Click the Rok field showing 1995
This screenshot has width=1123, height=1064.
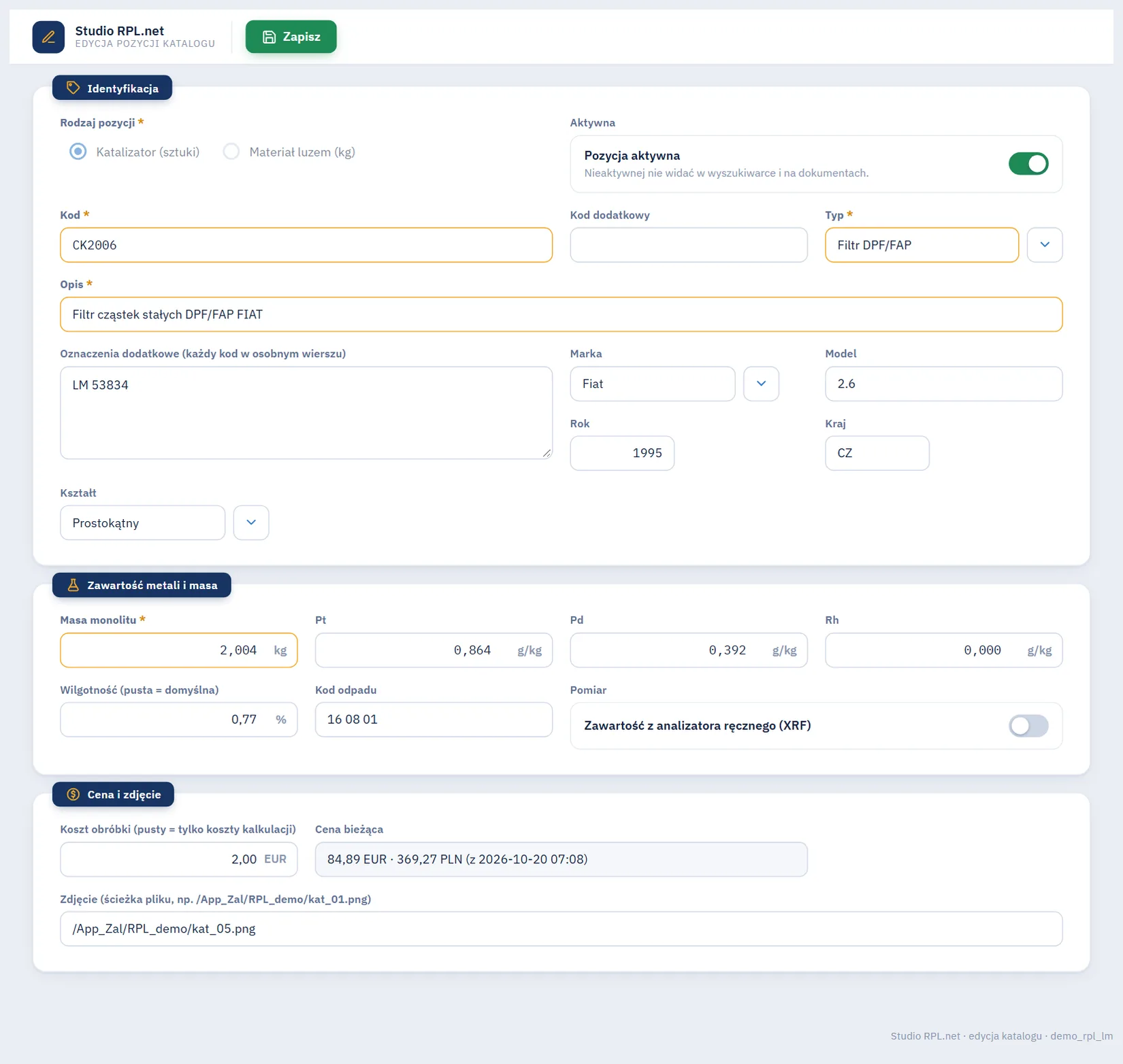(622, 453)
